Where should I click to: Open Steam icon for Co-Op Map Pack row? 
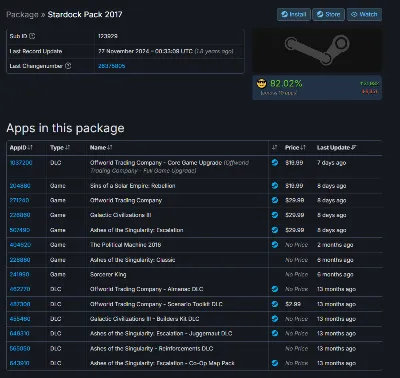click(275, 363)
